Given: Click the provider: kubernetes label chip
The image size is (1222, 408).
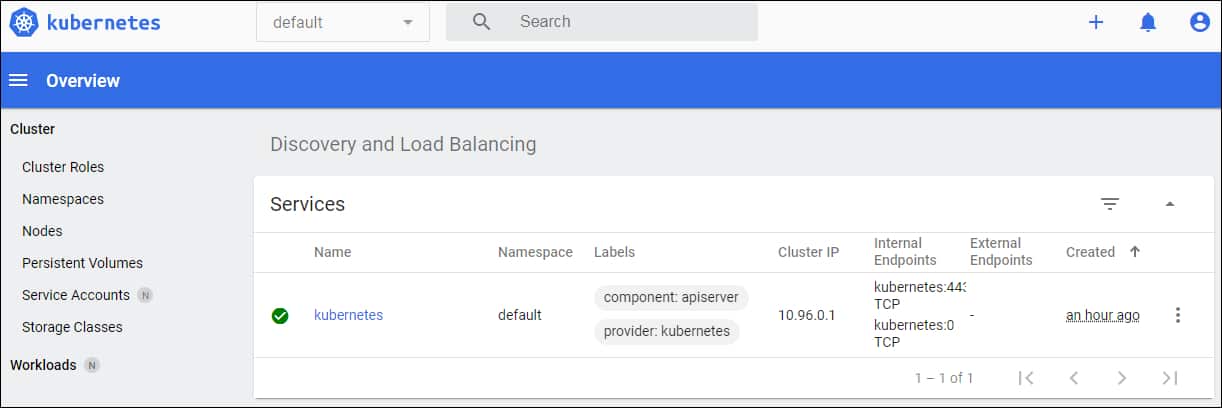Looking at the screenshot, I should point(667,332).
